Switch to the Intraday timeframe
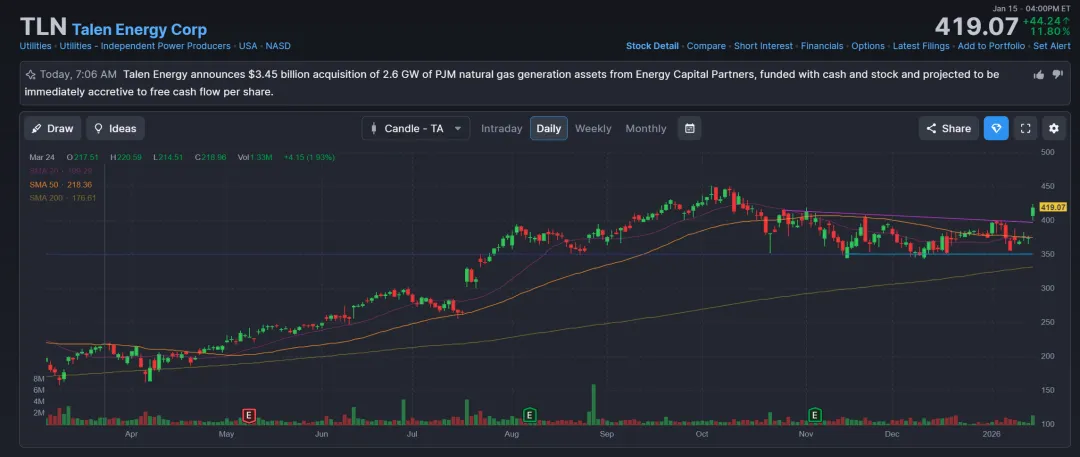The height and width of the screenshot is (457, 1080). point(501,128)
